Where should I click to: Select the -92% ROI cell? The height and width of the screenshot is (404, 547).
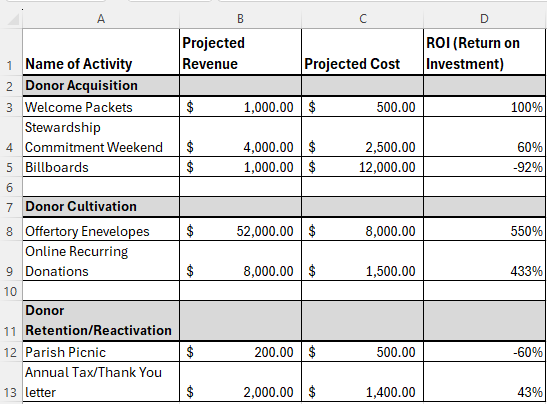[485, 167]
